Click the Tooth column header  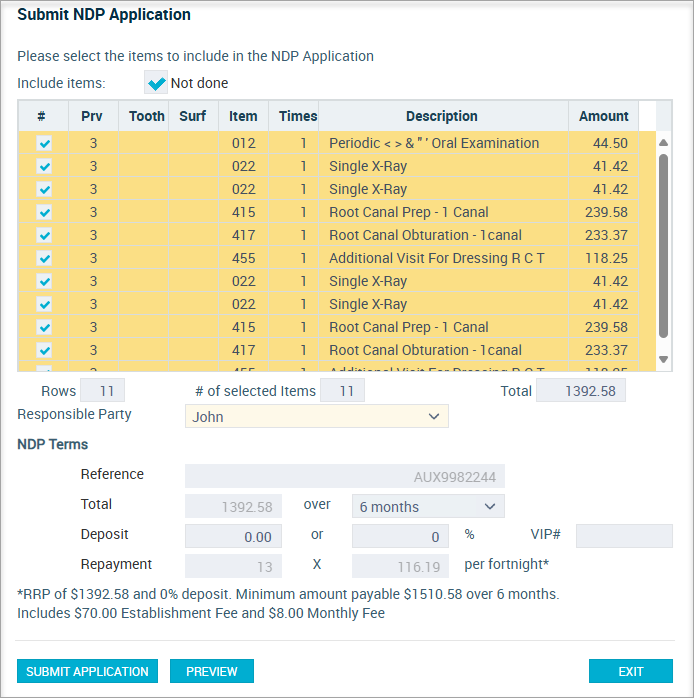143,116
